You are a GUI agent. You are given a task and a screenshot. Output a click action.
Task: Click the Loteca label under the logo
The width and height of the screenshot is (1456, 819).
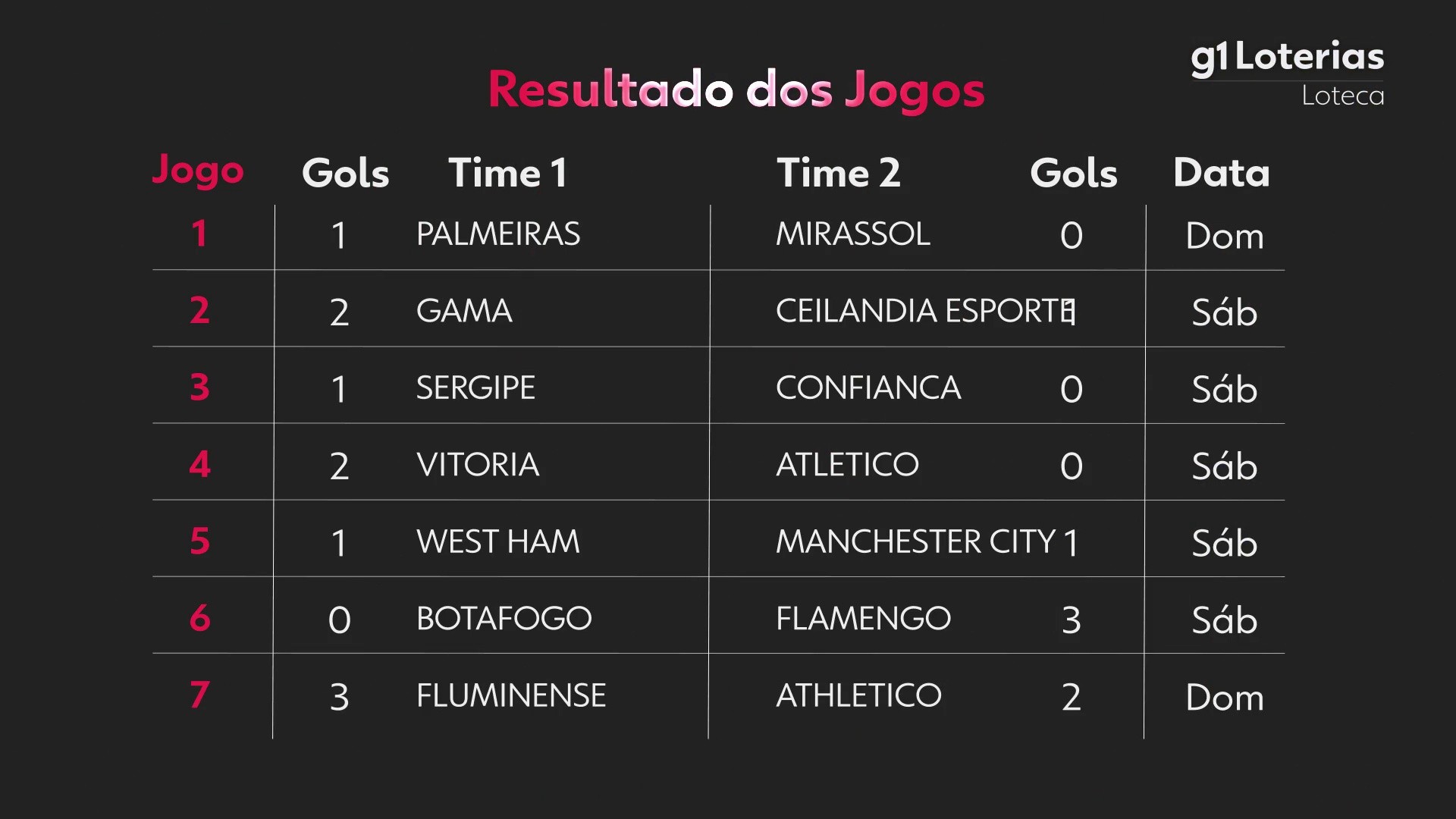pyautogui.click(x=1342, y=96)
